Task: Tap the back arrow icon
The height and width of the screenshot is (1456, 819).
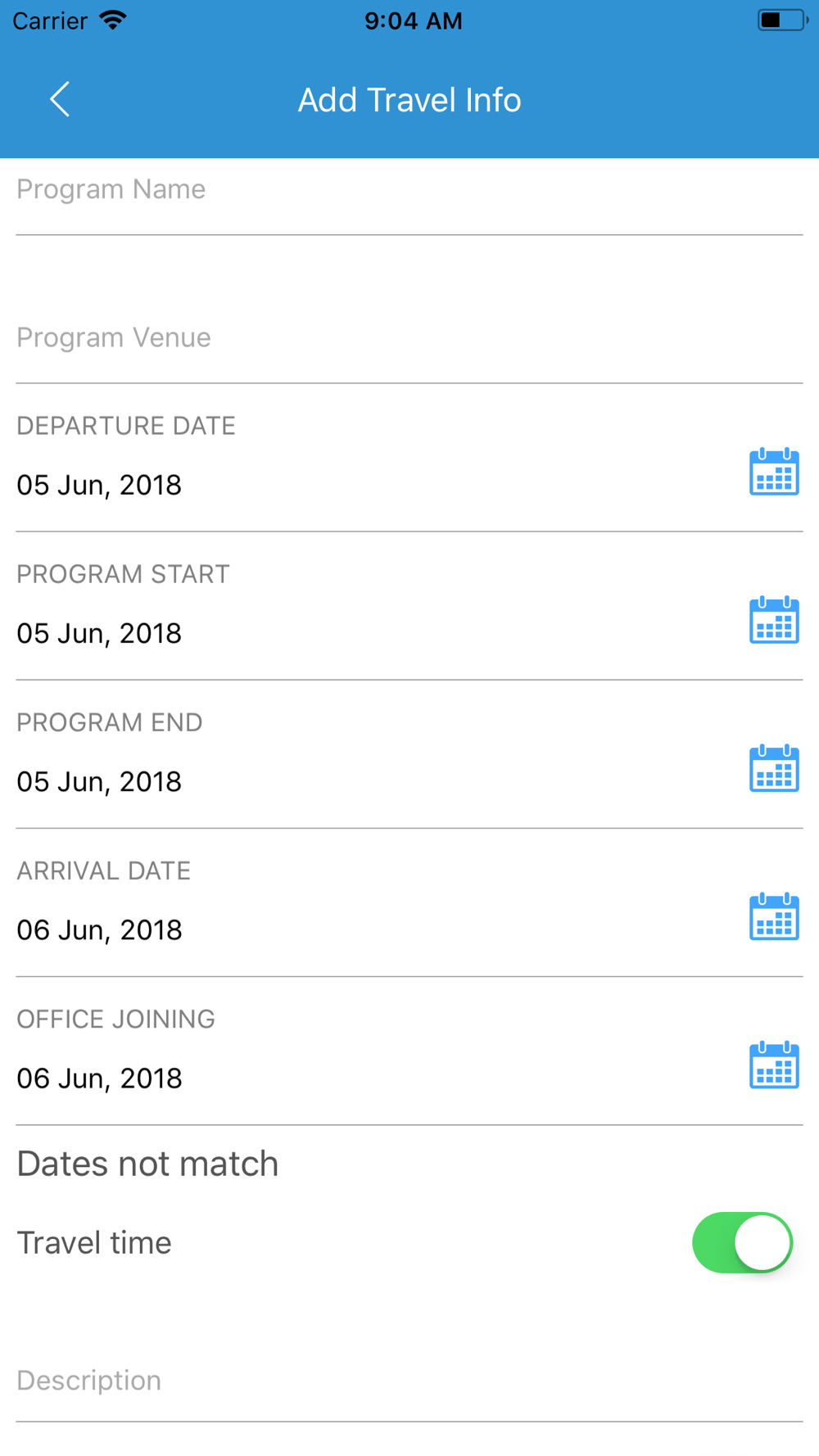Action: 60,100
